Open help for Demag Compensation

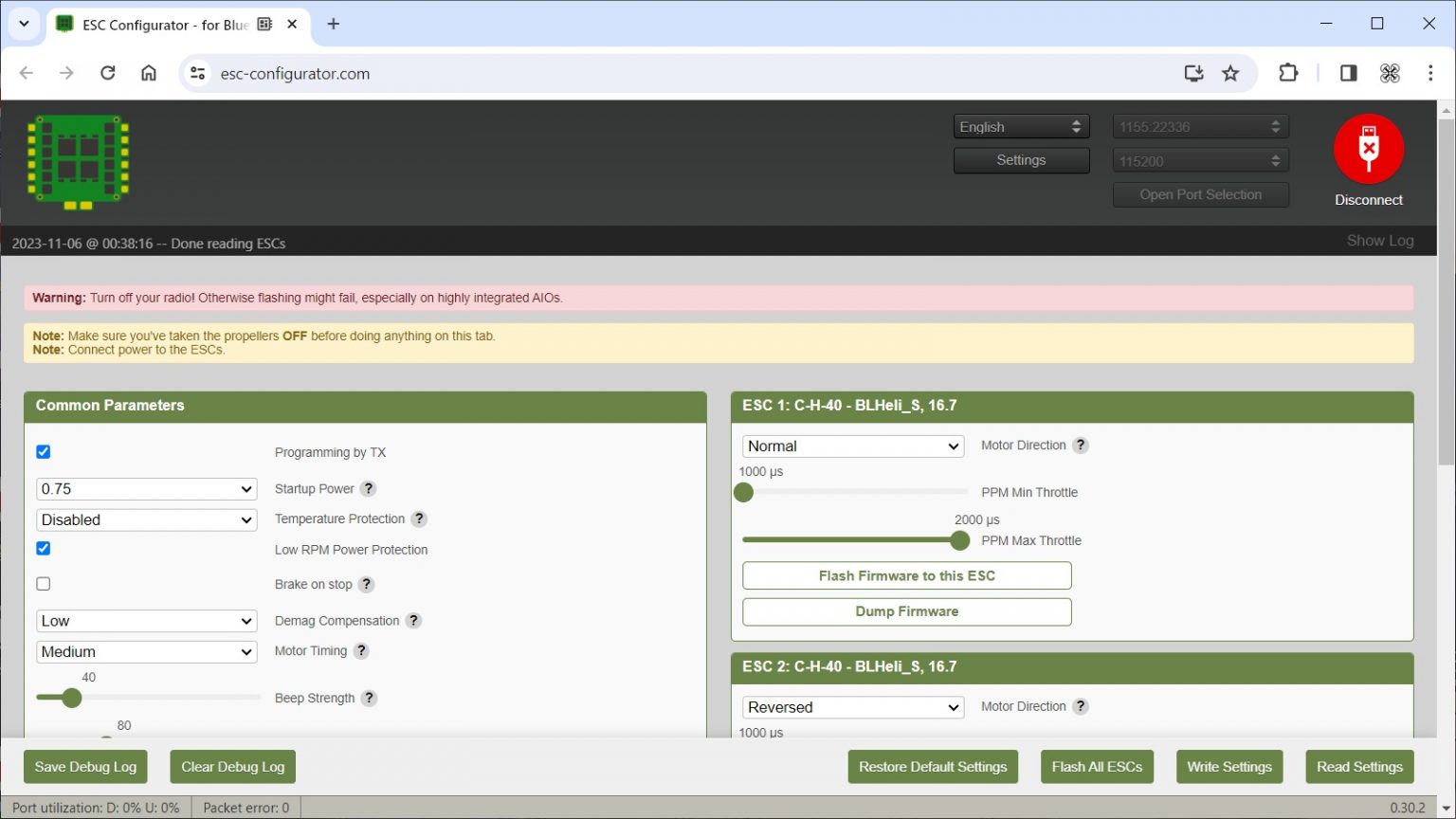[x=413, y=620]
